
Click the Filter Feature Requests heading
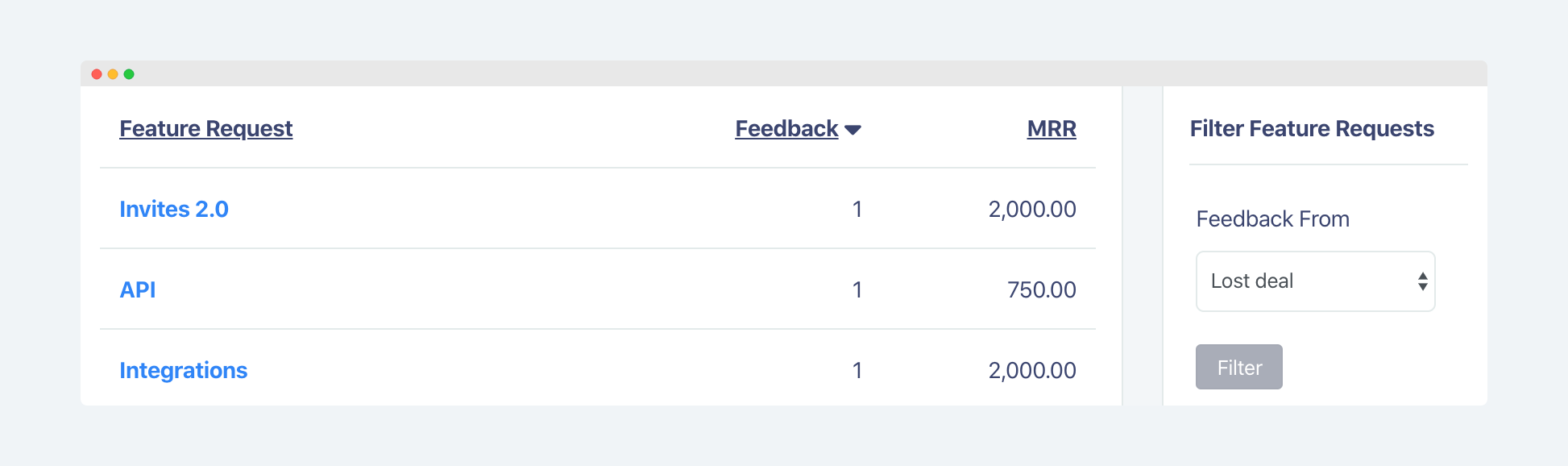tap(1312, 128)
